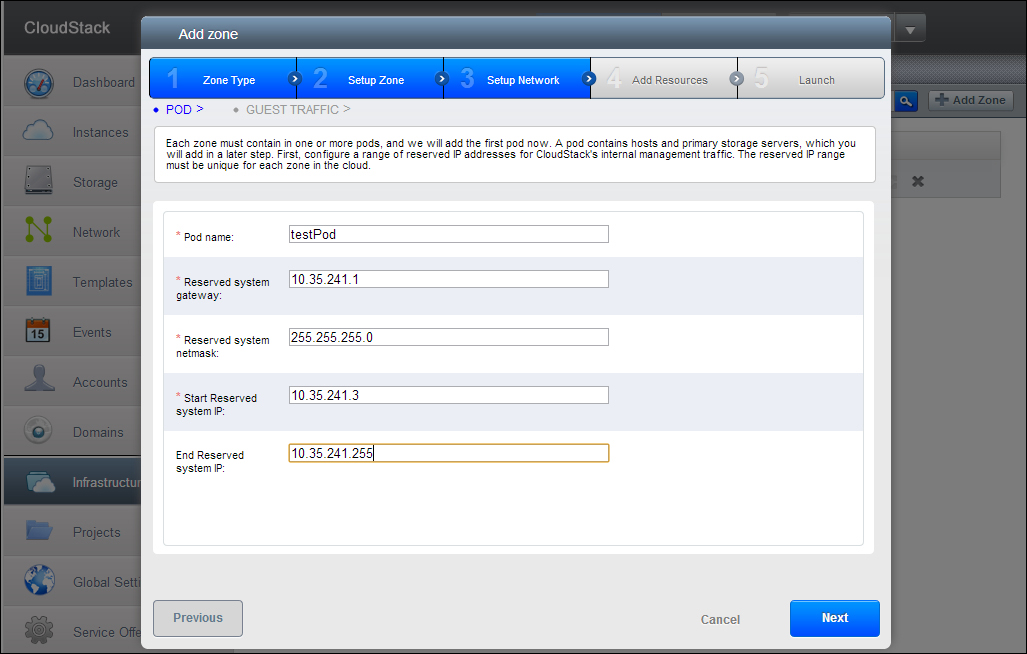Click the Dashboard compass icon
This screenshot has height=654, width=1027.
point(39,83)
